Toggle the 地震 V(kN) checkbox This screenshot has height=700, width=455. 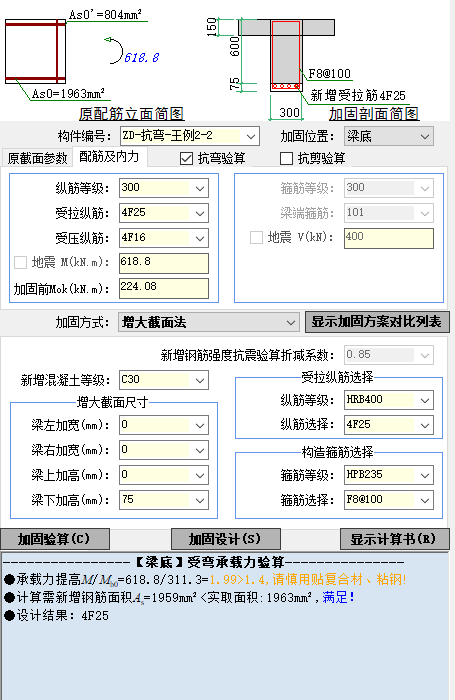click(256, 237)
